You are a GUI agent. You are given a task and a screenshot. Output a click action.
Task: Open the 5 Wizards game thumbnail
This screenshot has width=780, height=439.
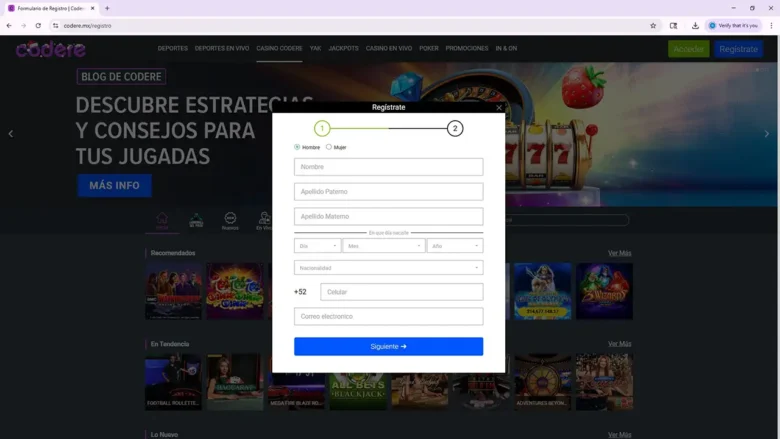(x=604, y=291)
